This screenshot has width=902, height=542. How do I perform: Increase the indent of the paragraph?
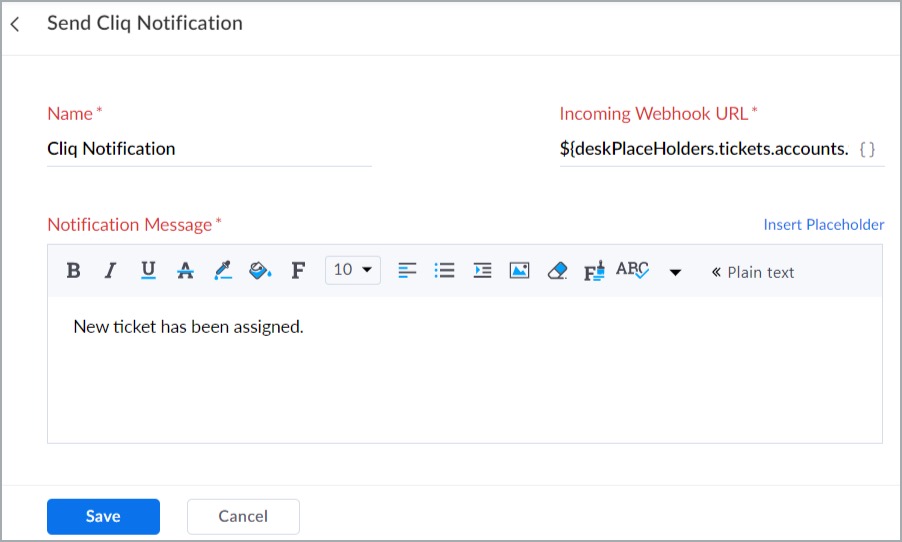(x=482, y=270)
